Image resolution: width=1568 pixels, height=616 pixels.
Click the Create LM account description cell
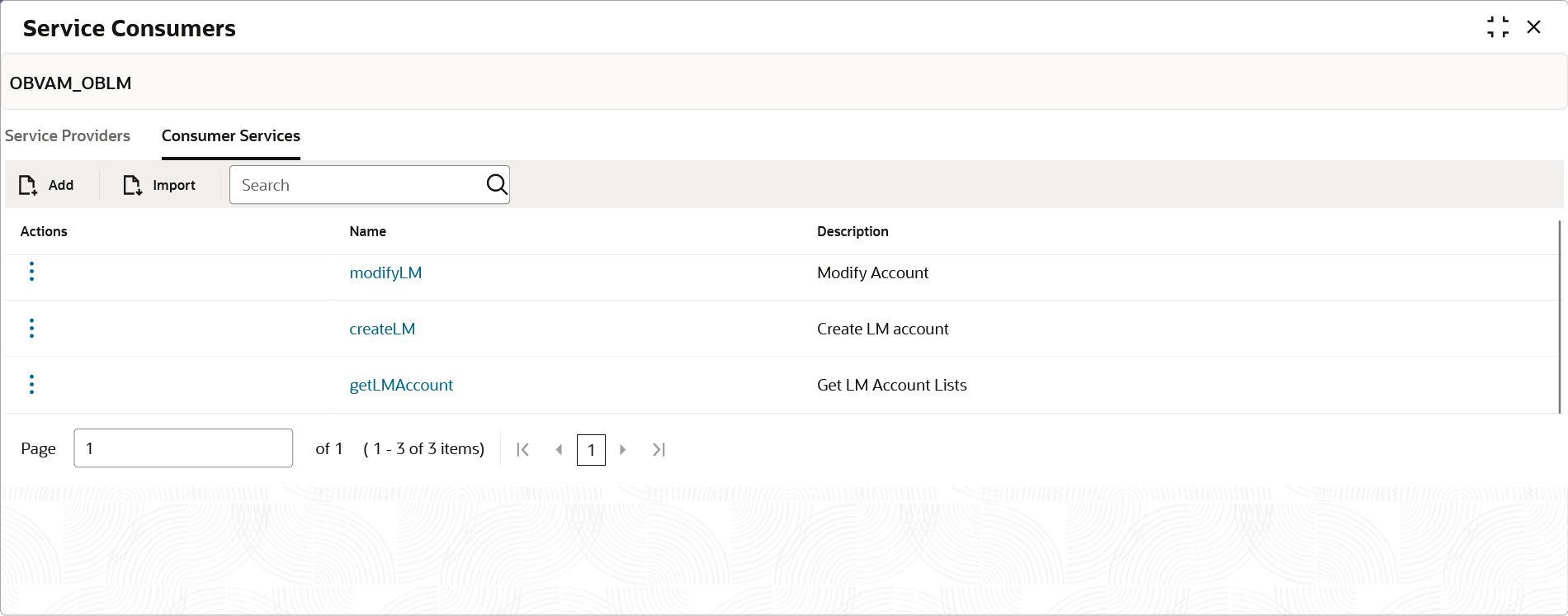coord(883,329)
